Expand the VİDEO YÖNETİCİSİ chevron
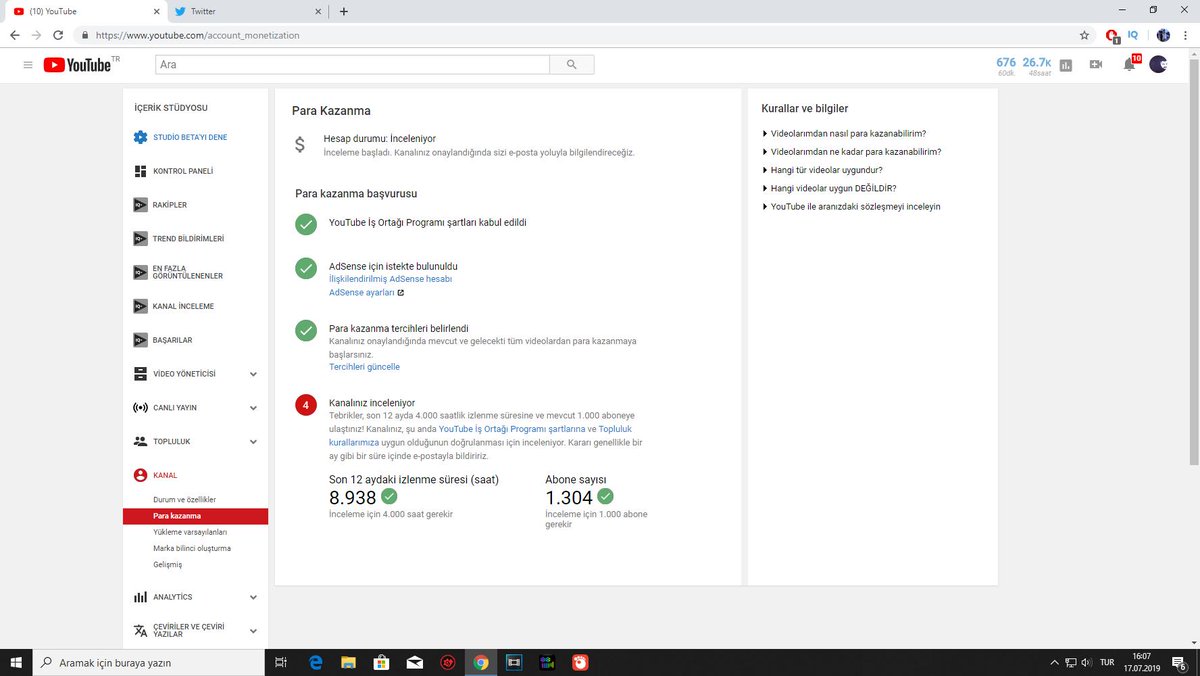The height and width of the screenshot is (676, 1200). point(253,374)
